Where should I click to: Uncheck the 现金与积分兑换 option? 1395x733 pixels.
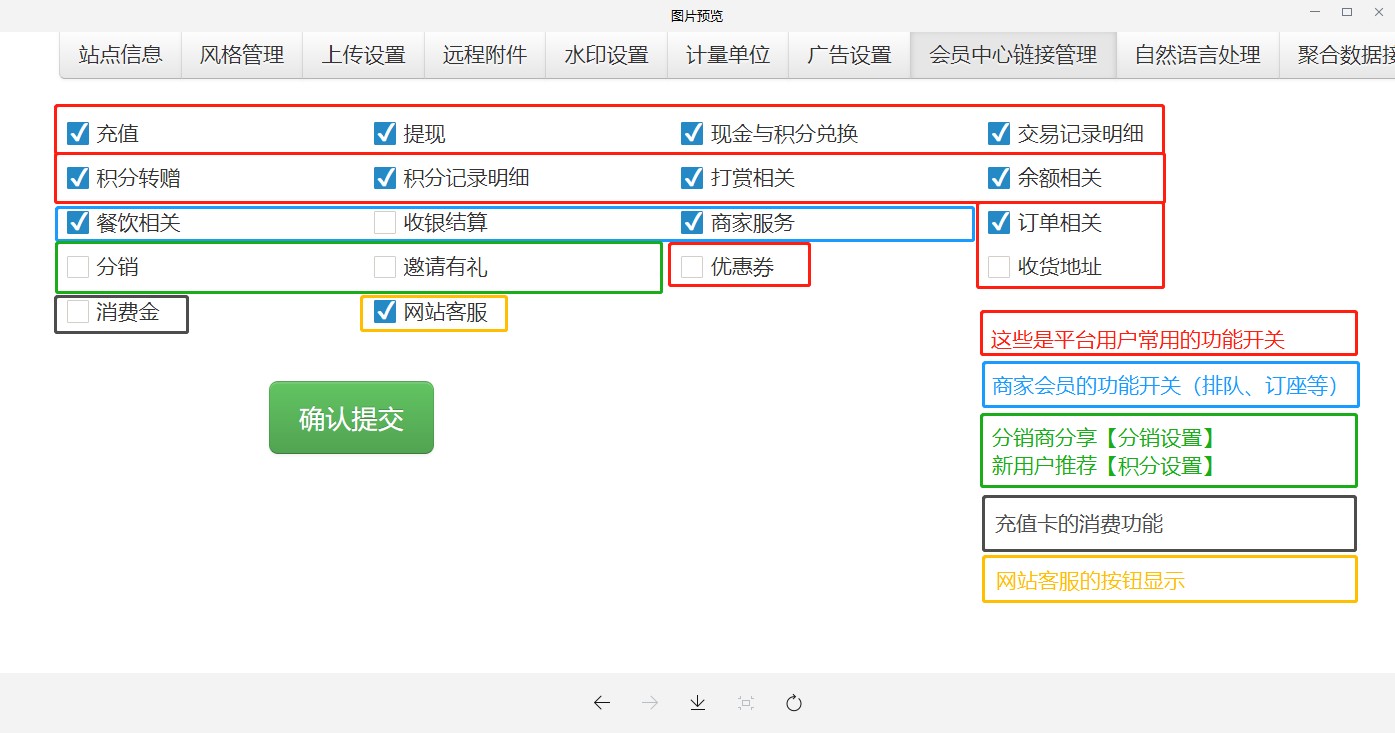pyautogui.click(x=692, y=133)
